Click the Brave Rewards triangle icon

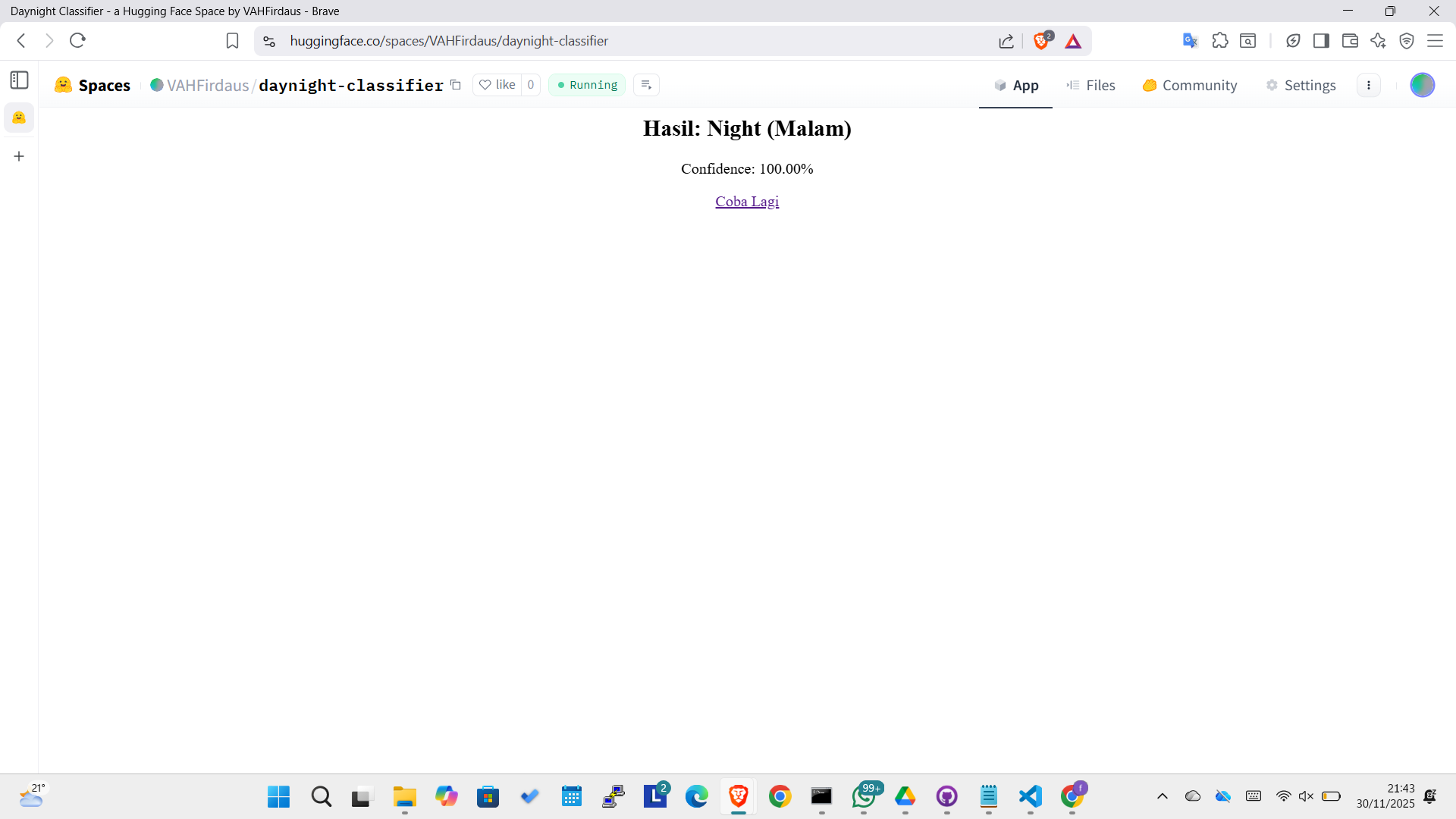(1073, 41)
